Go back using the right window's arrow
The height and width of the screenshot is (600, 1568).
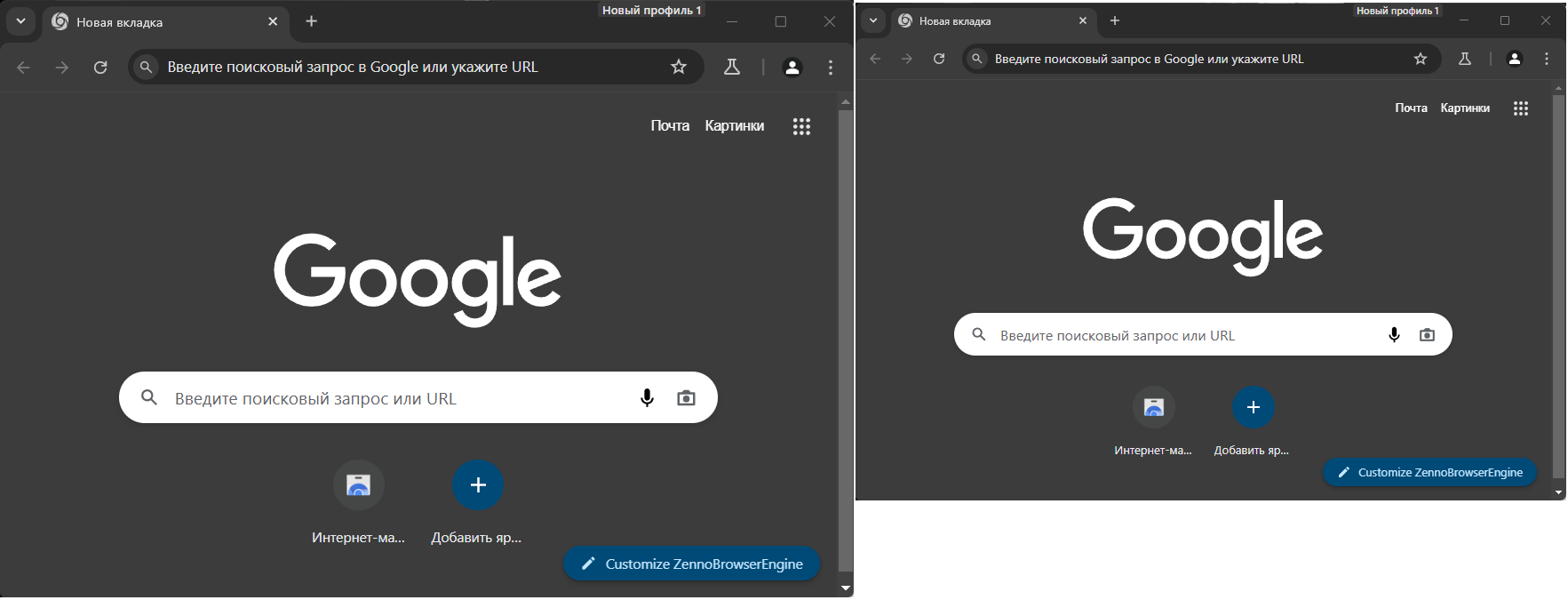pyautogui.click(x=875, y=59)
